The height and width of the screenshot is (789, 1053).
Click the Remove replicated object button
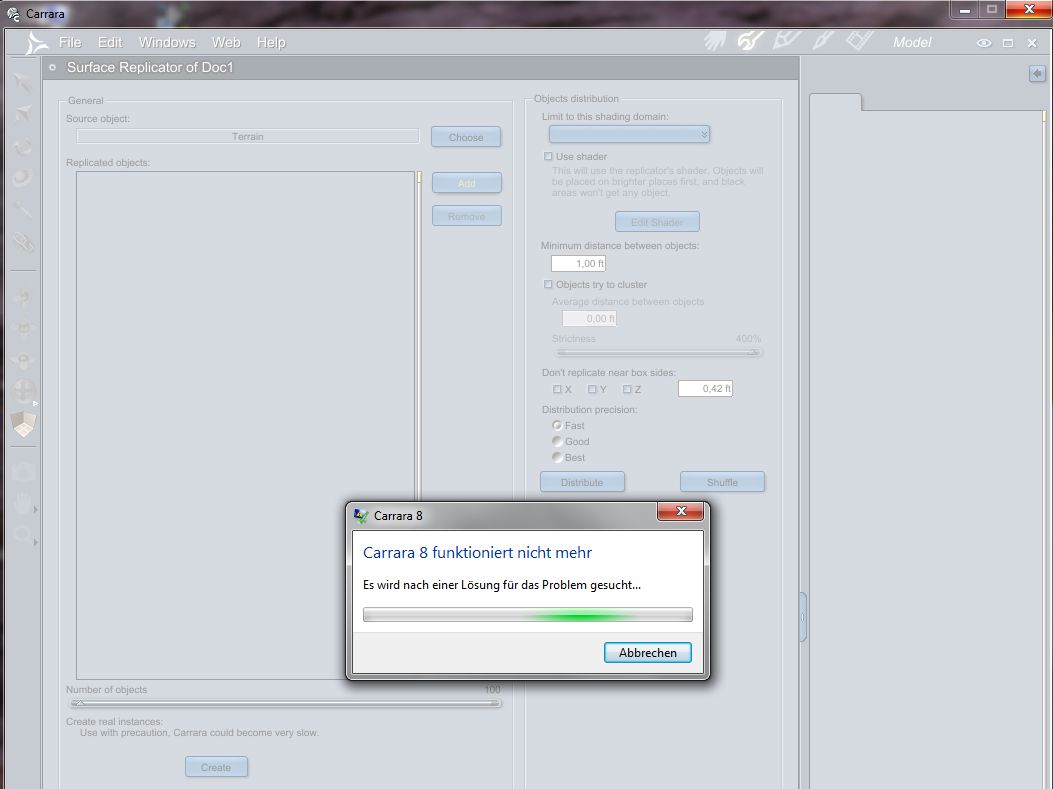pos(467,216)
